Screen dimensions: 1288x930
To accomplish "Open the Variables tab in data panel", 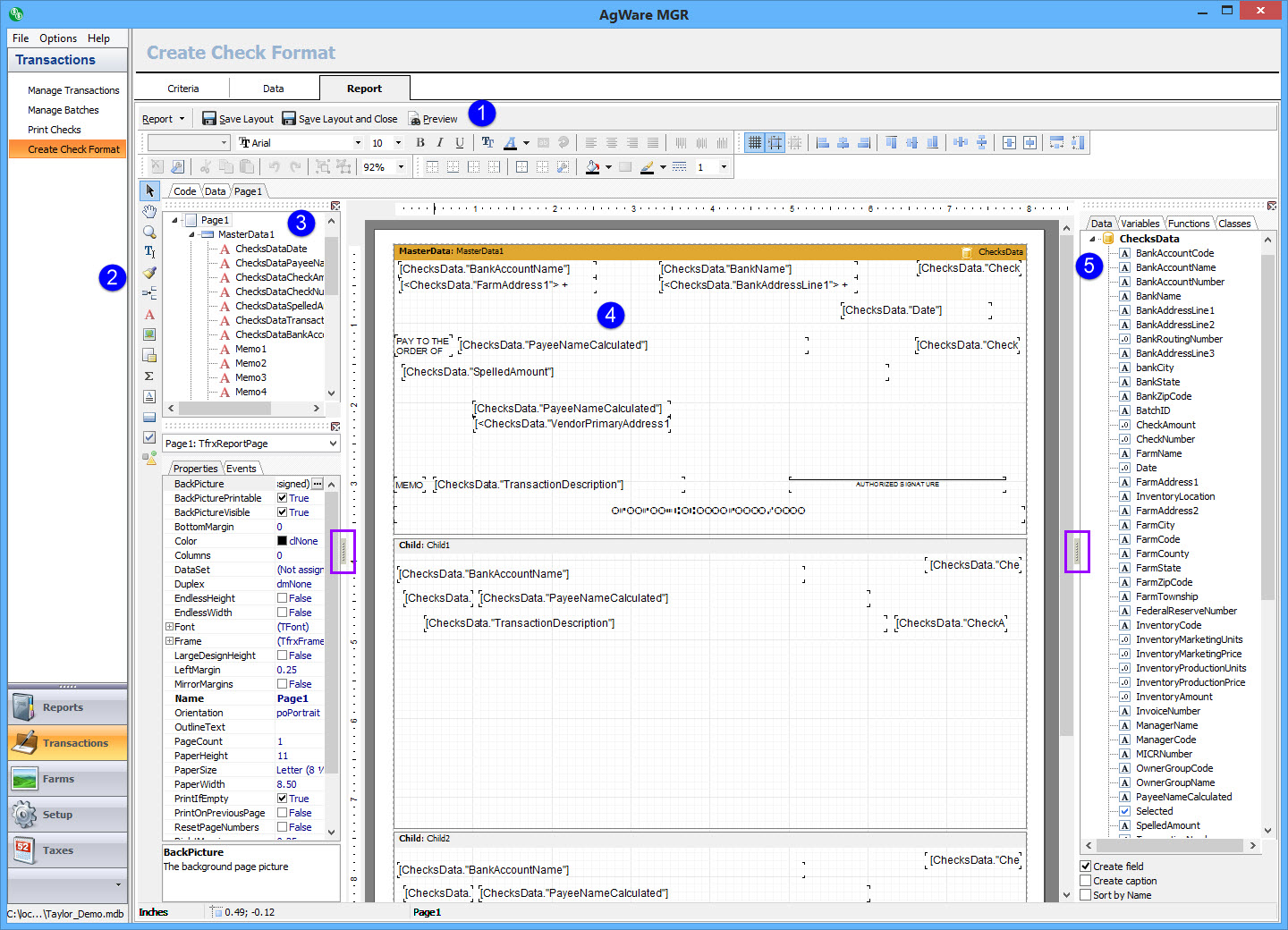I will tap(1140, 224).
